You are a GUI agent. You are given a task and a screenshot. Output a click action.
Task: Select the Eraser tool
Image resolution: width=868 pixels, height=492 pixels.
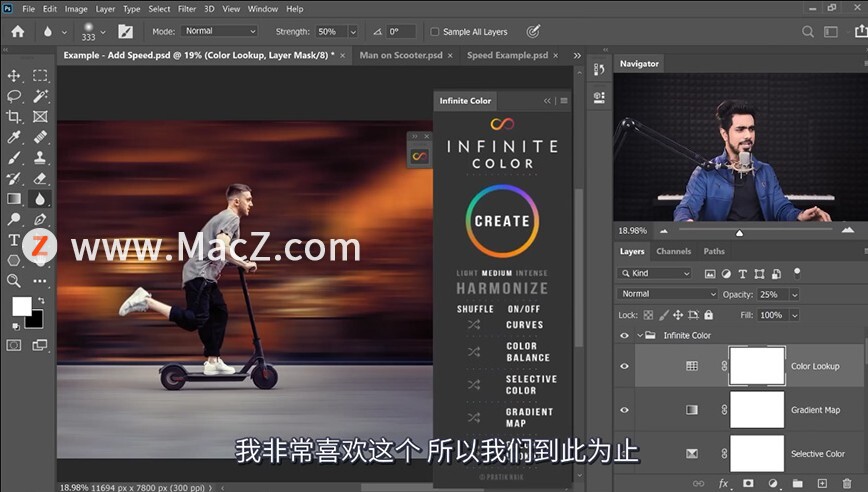[40, 178]
